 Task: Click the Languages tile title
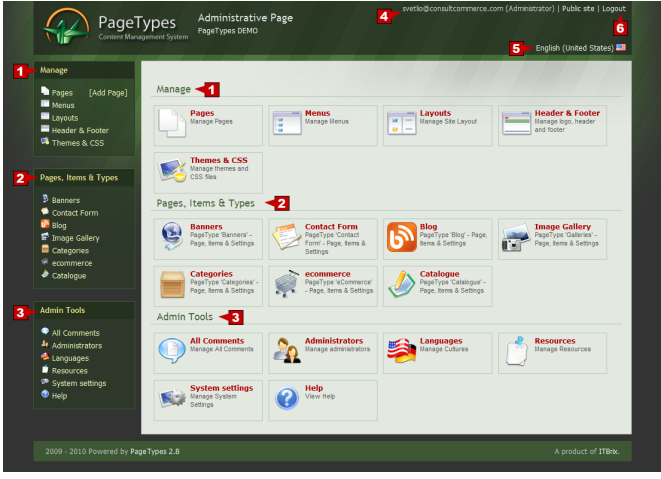coord(441,341)
